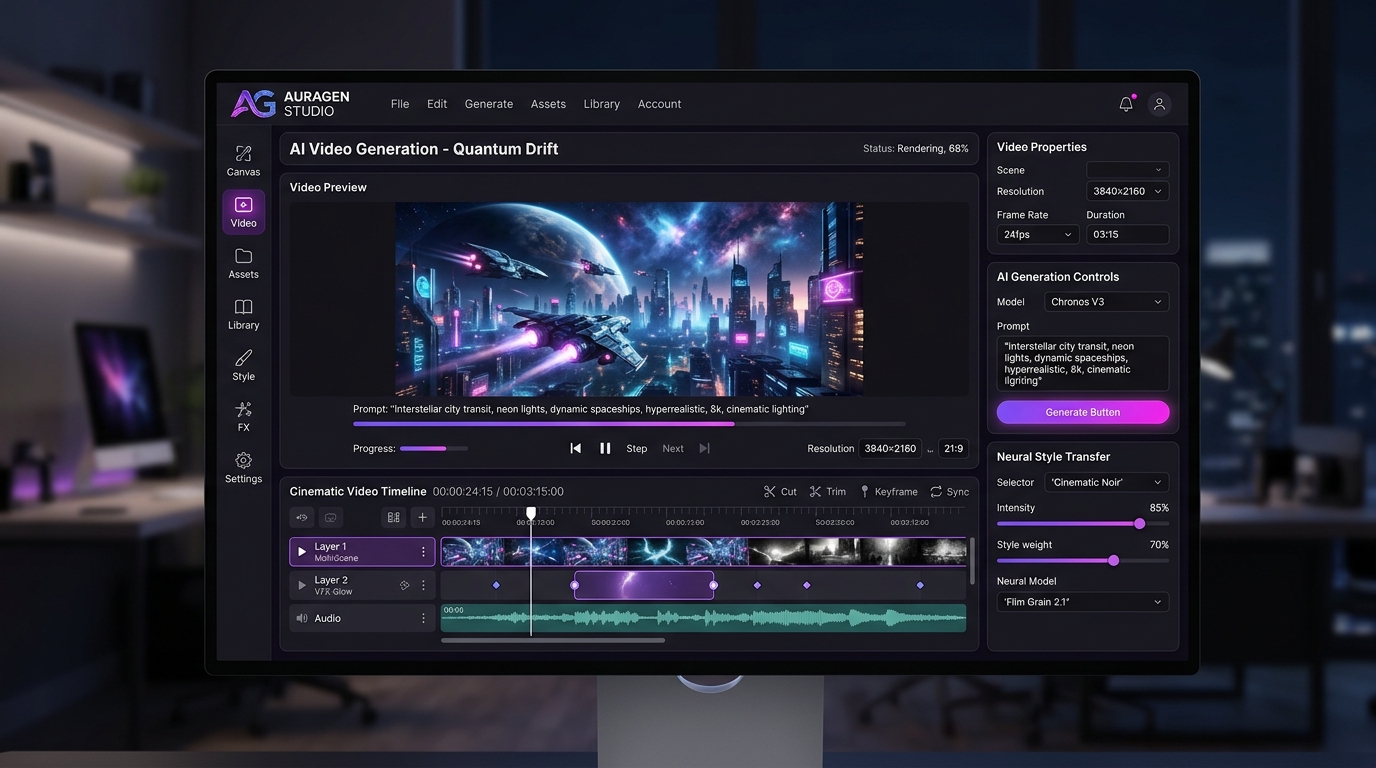Open the 'Cinematic Noir' Selector dropdown
The width and height of the screenshot is (1376, 768).
[1106, 482]
